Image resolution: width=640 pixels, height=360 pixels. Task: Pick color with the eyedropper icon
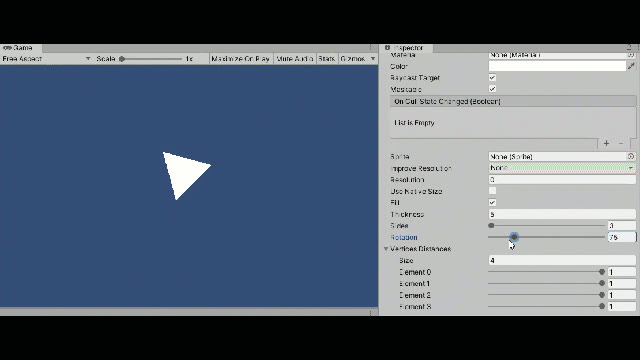[x=631, y=66]
